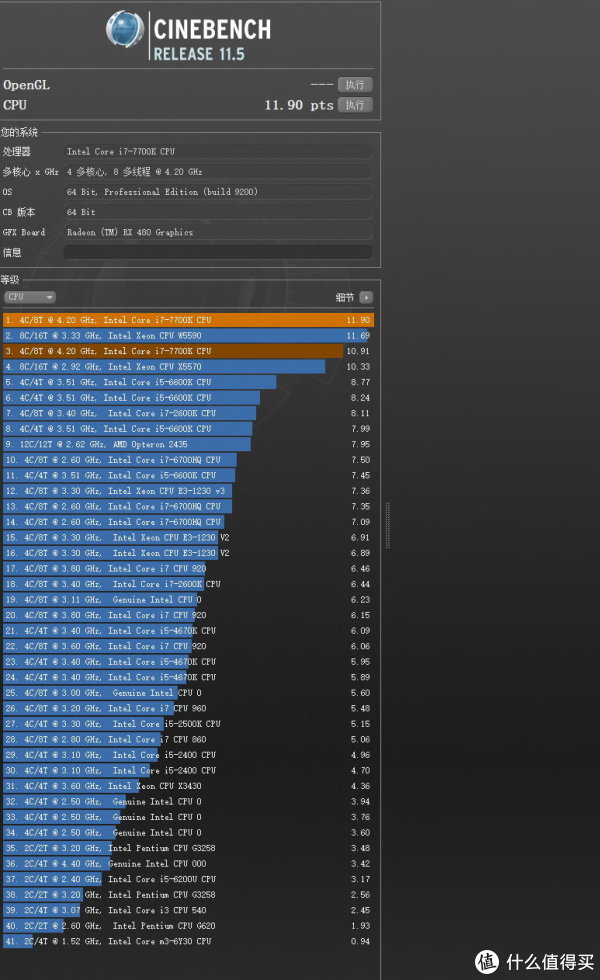The height and width of the screenshot is (980, 600).
Task: Select rank 30 i5-2400 row scoring 4.70
Action: (188, 771)
